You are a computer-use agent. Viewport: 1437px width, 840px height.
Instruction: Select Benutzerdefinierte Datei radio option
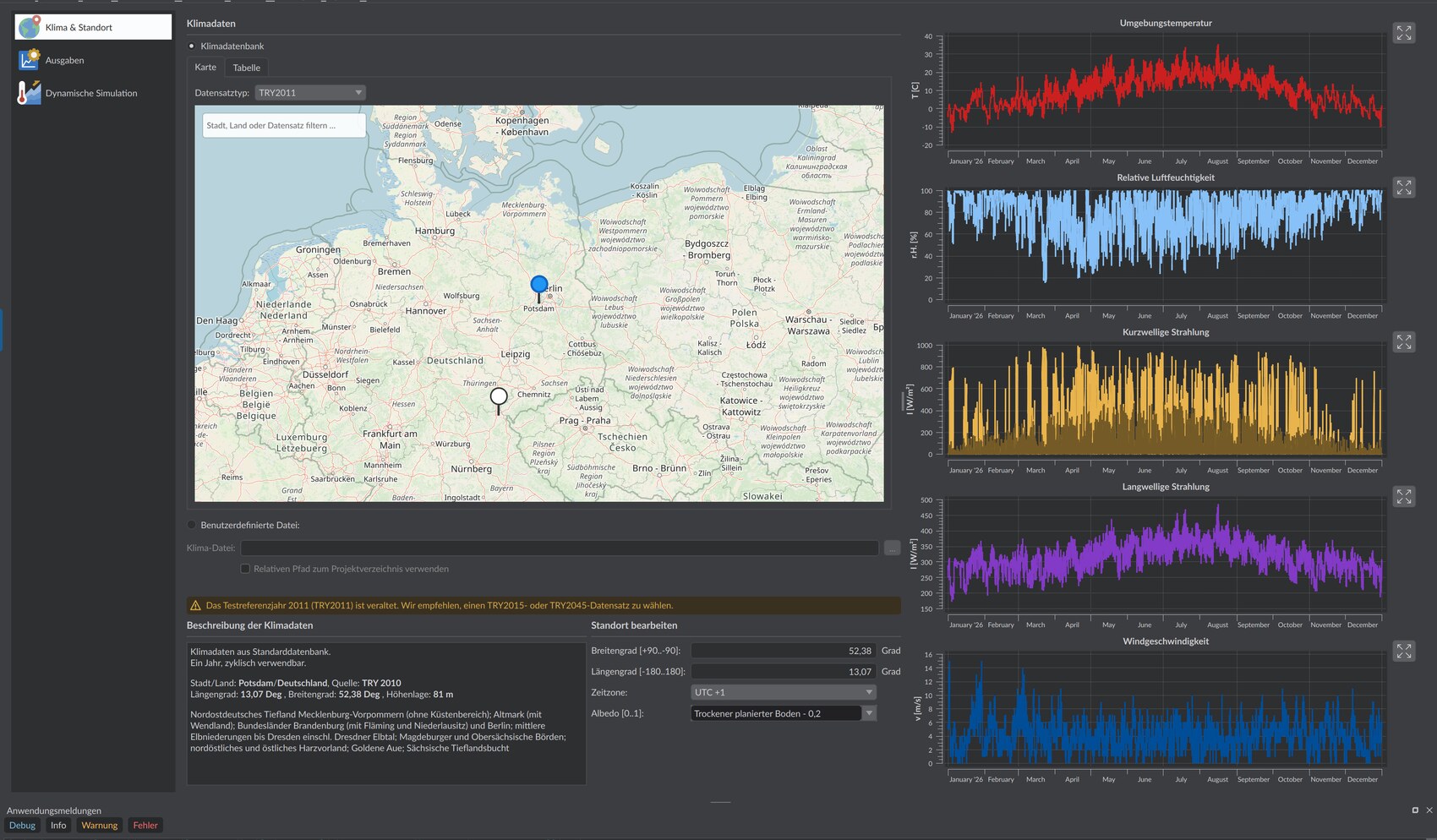point(192,525)
